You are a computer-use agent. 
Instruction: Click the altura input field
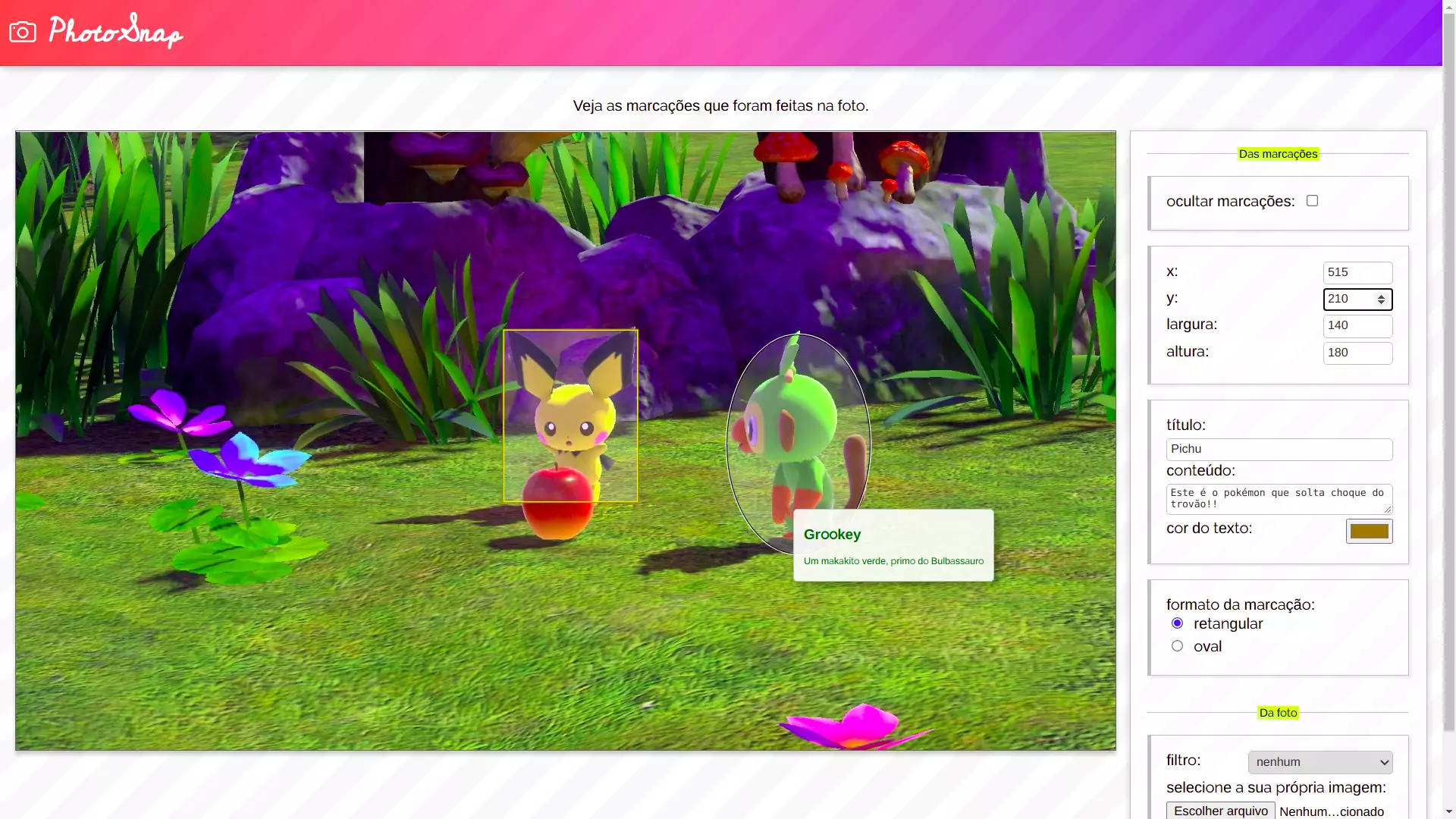(1357, 353)
